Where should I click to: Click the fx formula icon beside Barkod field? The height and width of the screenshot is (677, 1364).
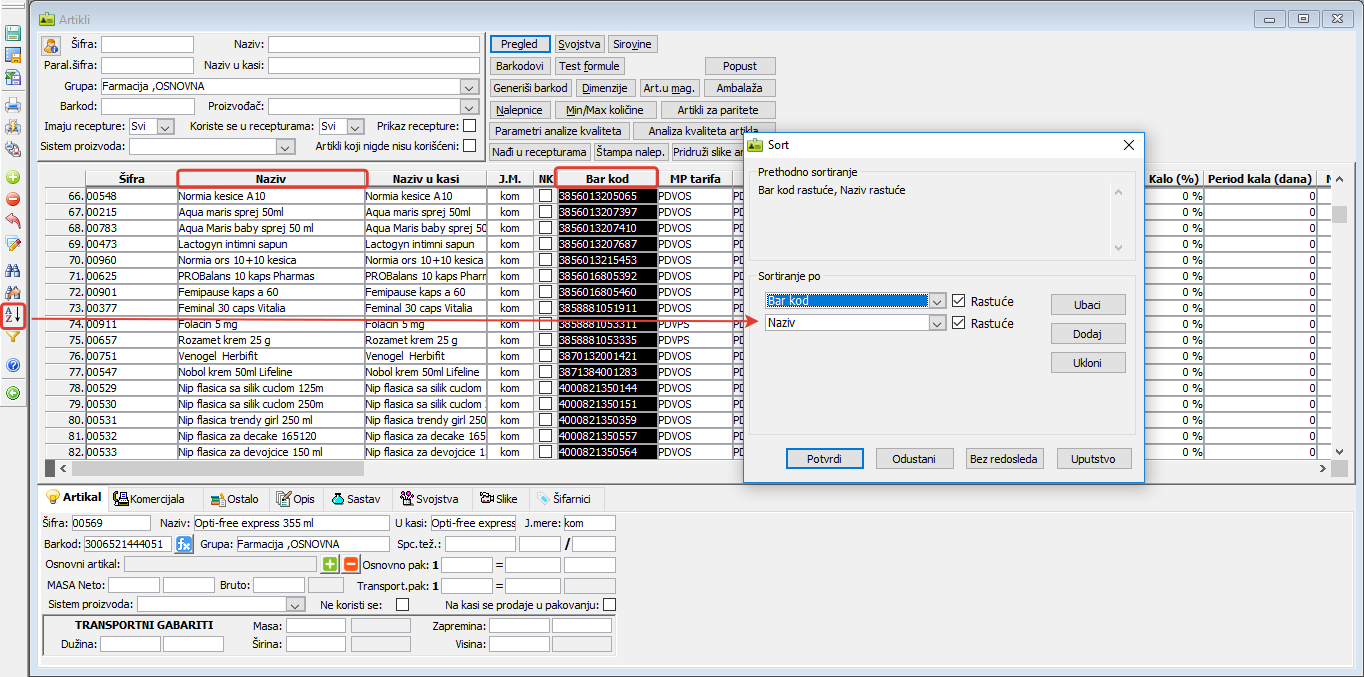pyautogui.click(x=184, y=544)
